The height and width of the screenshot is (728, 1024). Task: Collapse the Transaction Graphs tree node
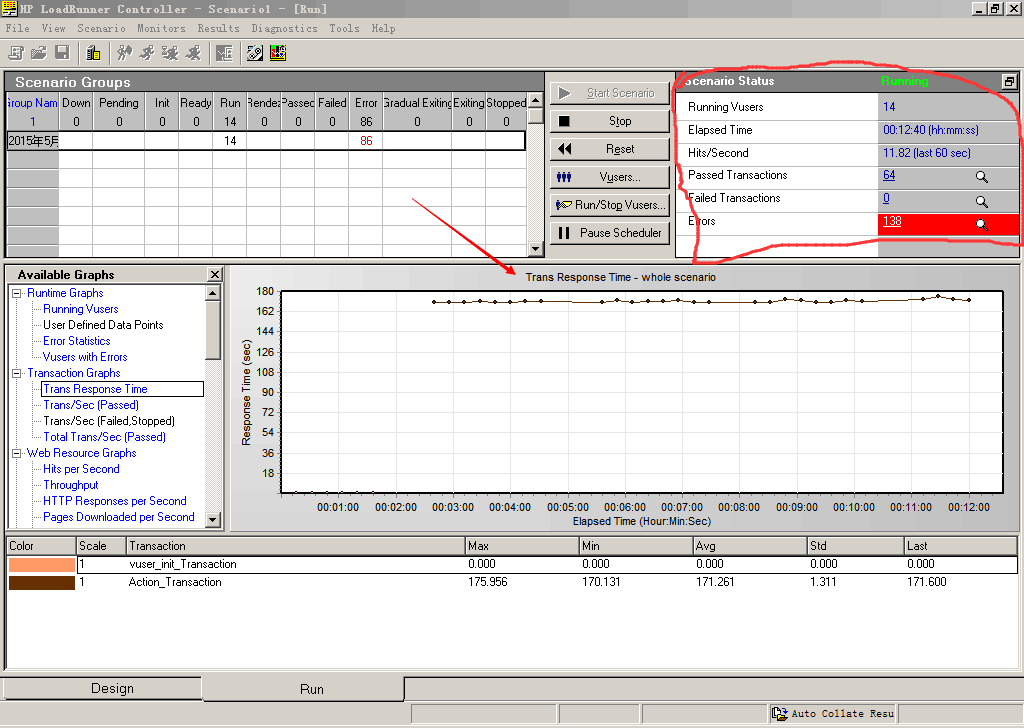pyautogui.click(x=16, y=373)
